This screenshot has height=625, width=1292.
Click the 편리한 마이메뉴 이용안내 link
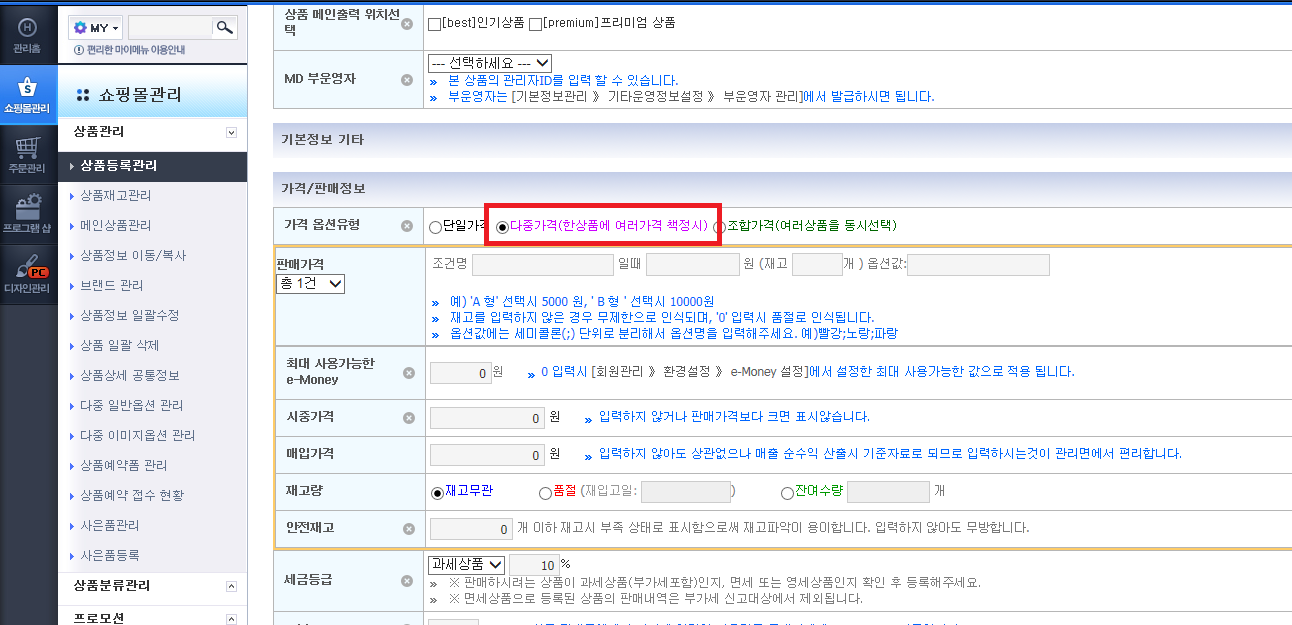tap(136, 50)
